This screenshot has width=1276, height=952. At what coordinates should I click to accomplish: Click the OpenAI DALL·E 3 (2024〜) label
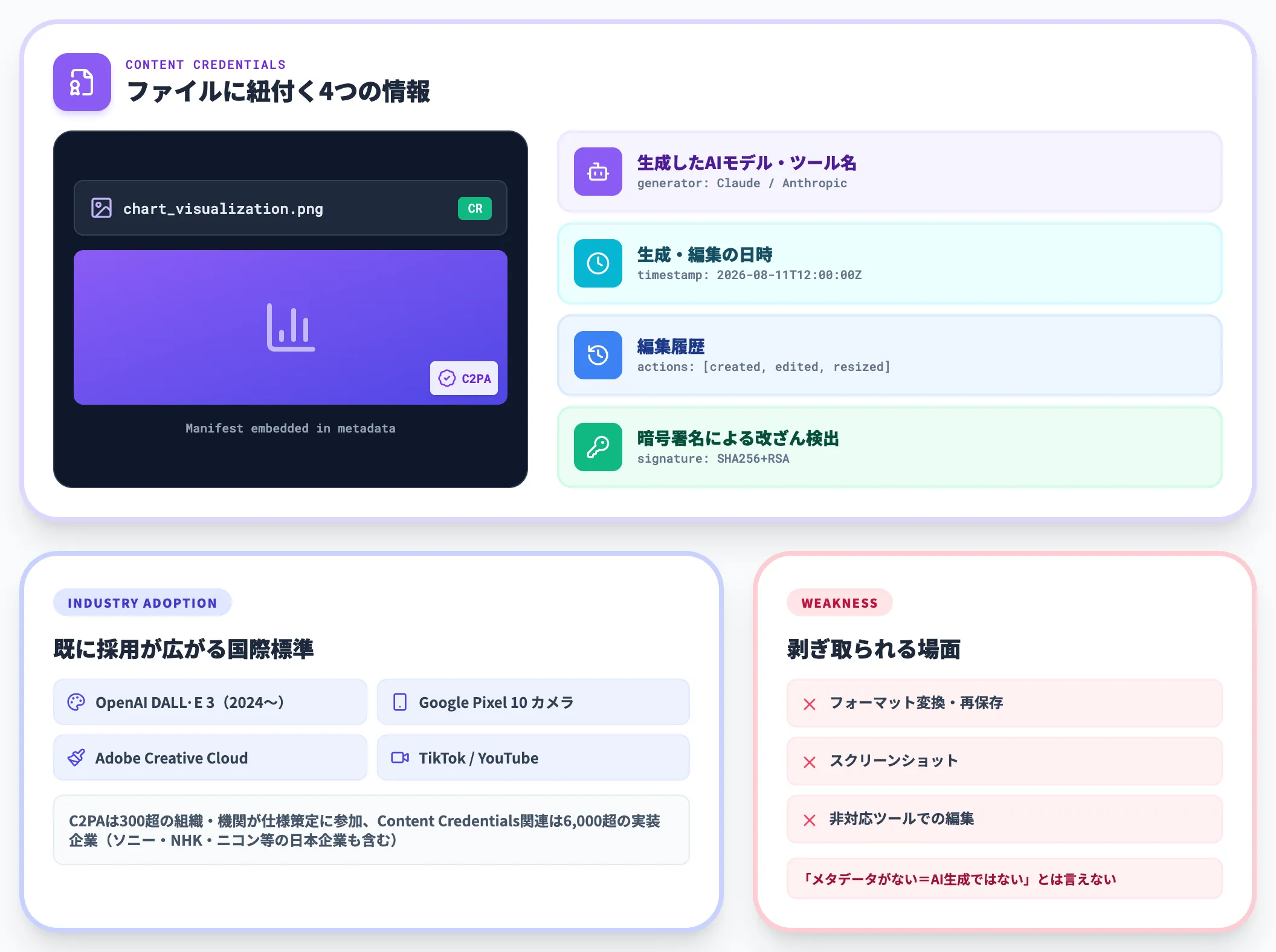click(x=190, y=703)
